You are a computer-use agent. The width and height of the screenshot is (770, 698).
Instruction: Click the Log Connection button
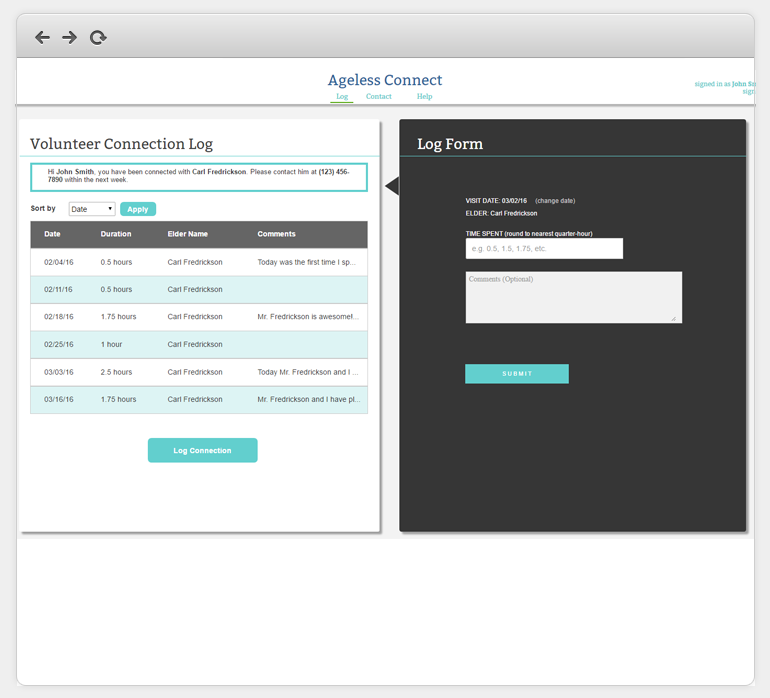click(202, 450)
